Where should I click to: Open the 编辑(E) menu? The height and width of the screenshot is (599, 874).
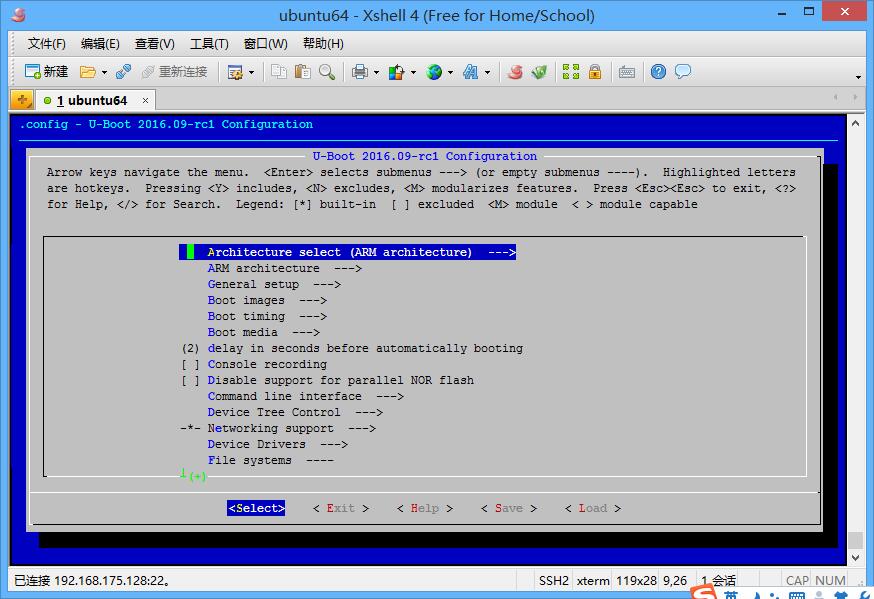pos(100,43)
